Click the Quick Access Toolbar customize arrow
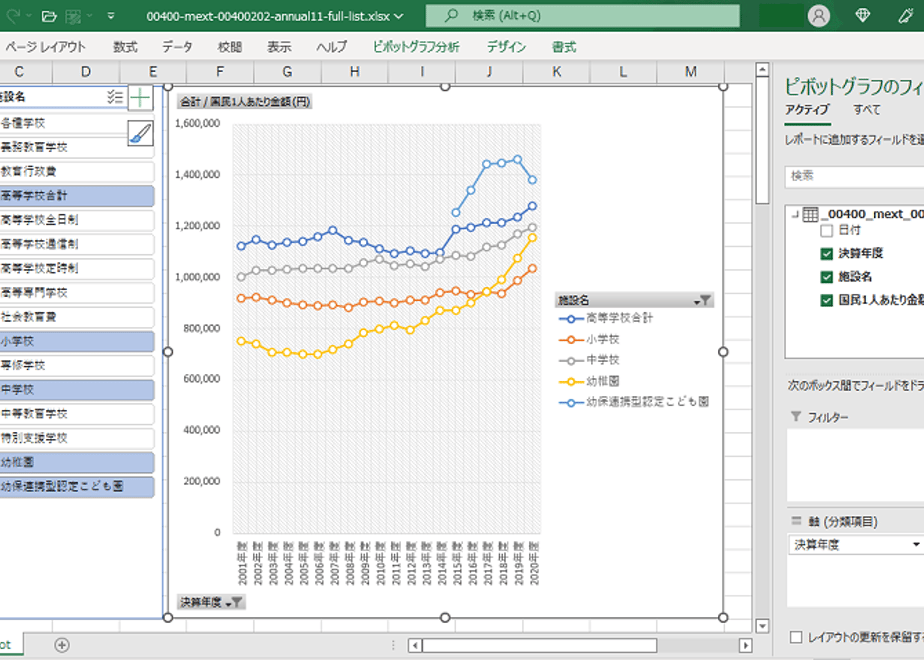 [x=111, y=16]
